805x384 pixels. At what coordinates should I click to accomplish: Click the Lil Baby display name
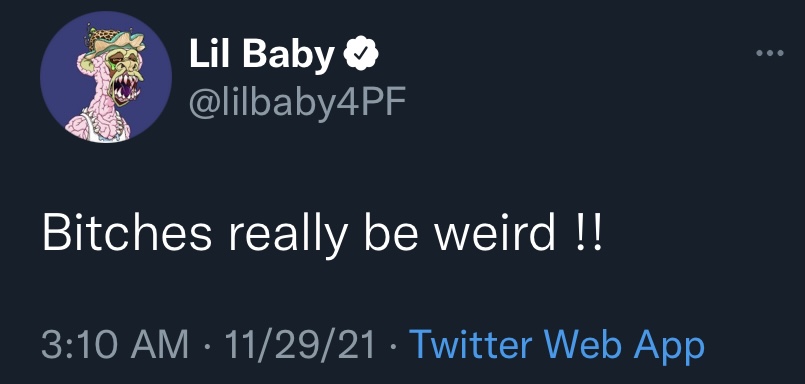262,54
